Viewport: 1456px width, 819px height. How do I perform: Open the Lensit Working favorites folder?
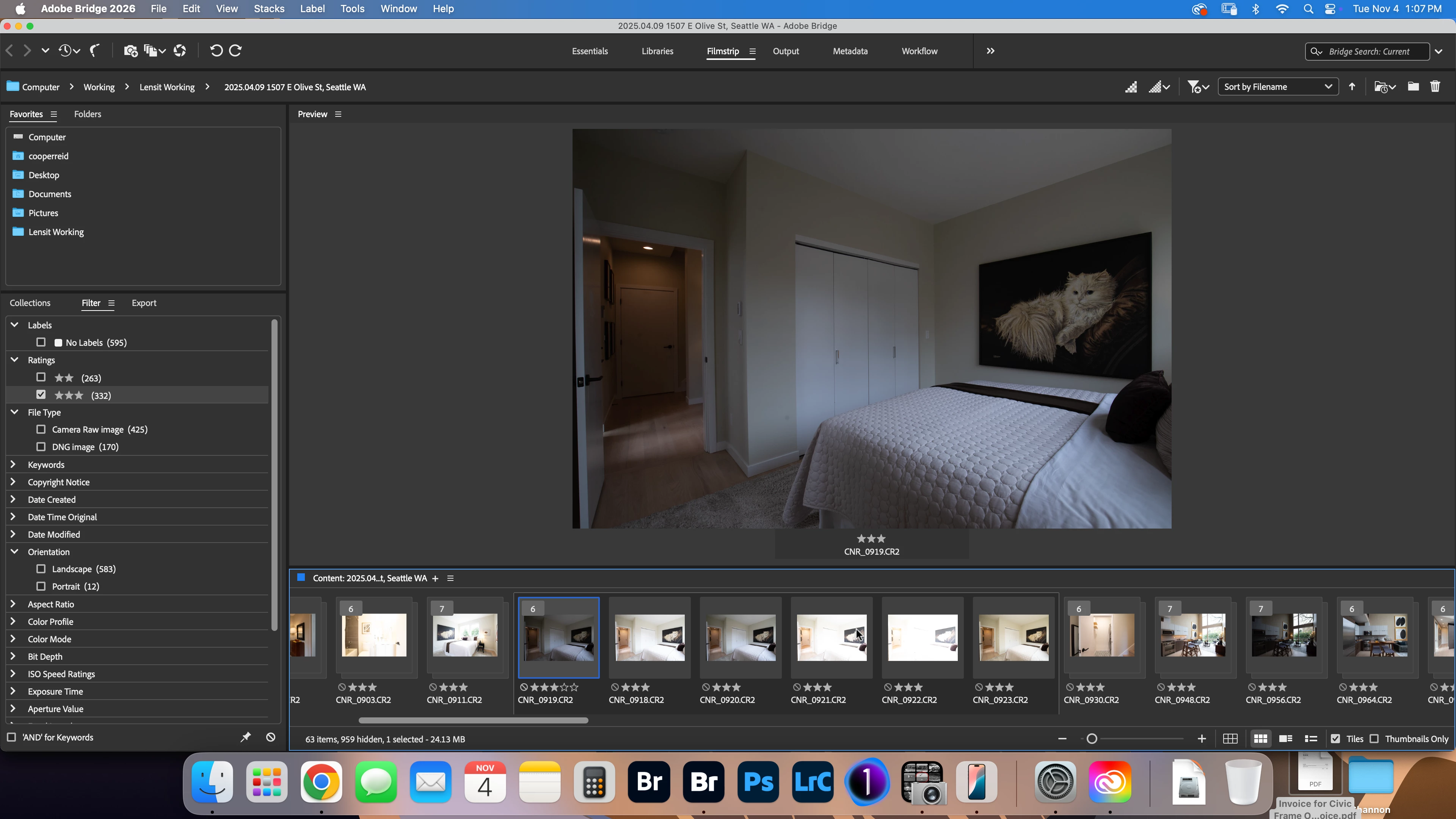(x=55, y=232)
